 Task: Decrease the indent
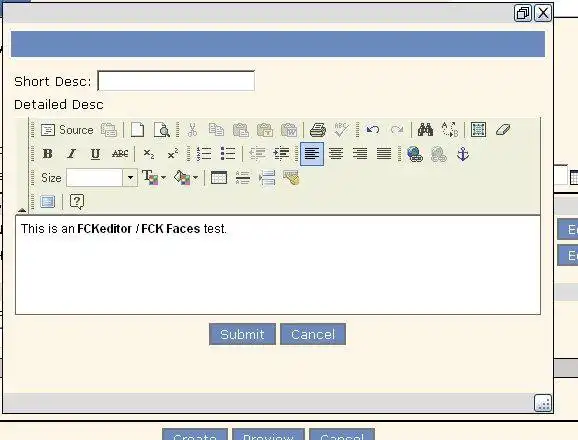[x=257, y=154]
